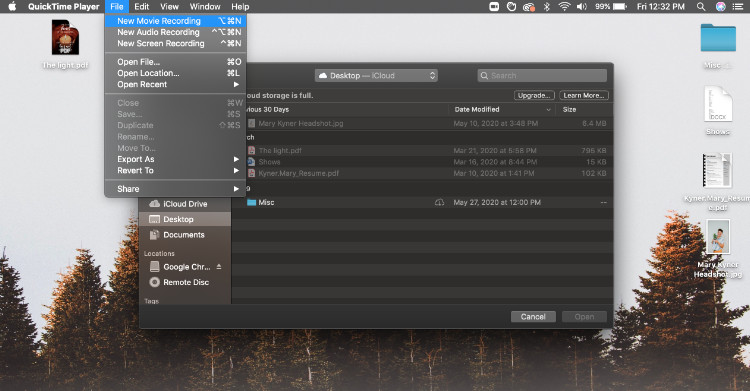Click Mary Kyner Headshot.jpg file row
The image size is (750, 391).
click(x=422, y=123)
